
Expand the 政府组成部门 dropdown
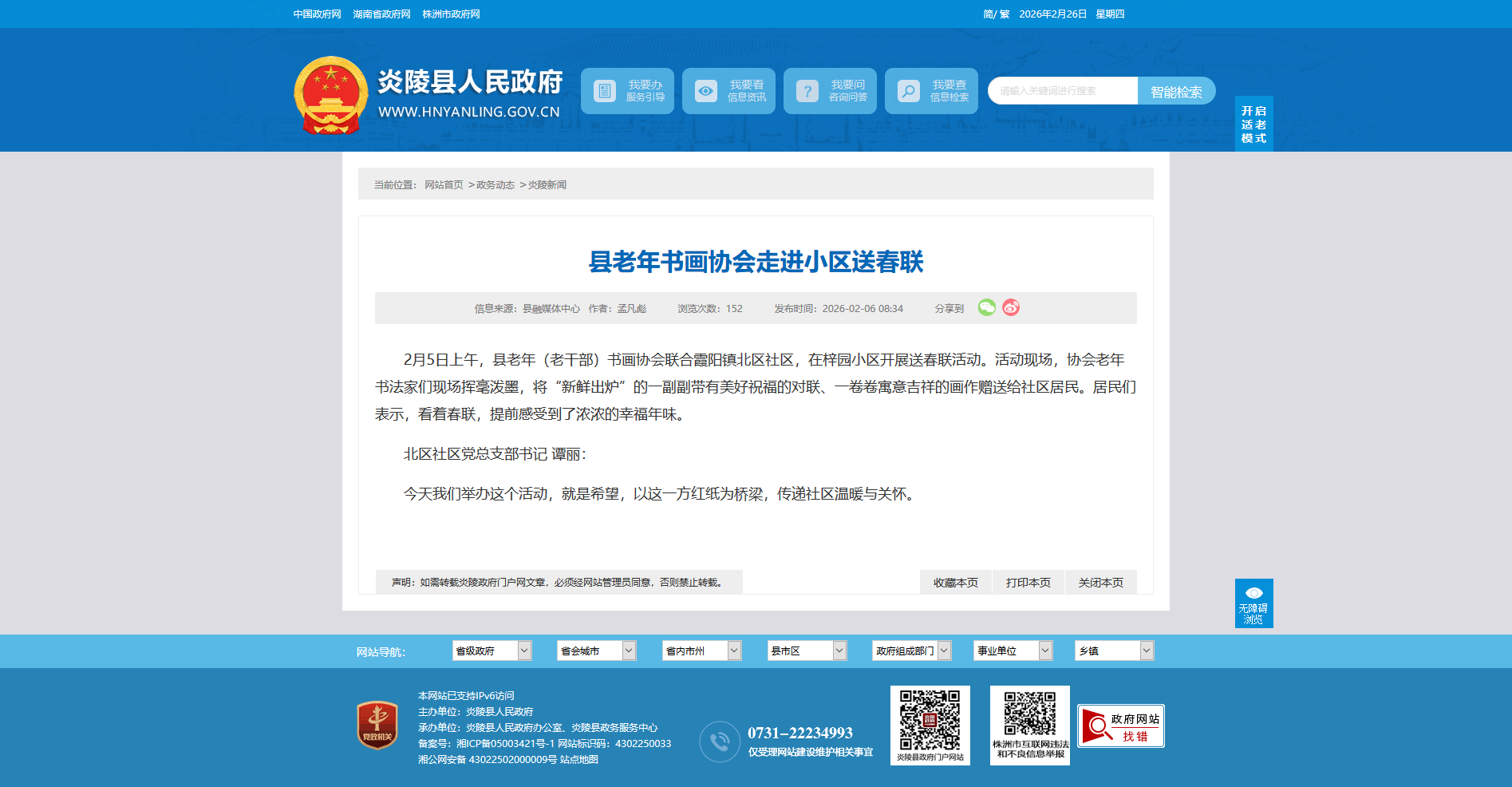911,651
